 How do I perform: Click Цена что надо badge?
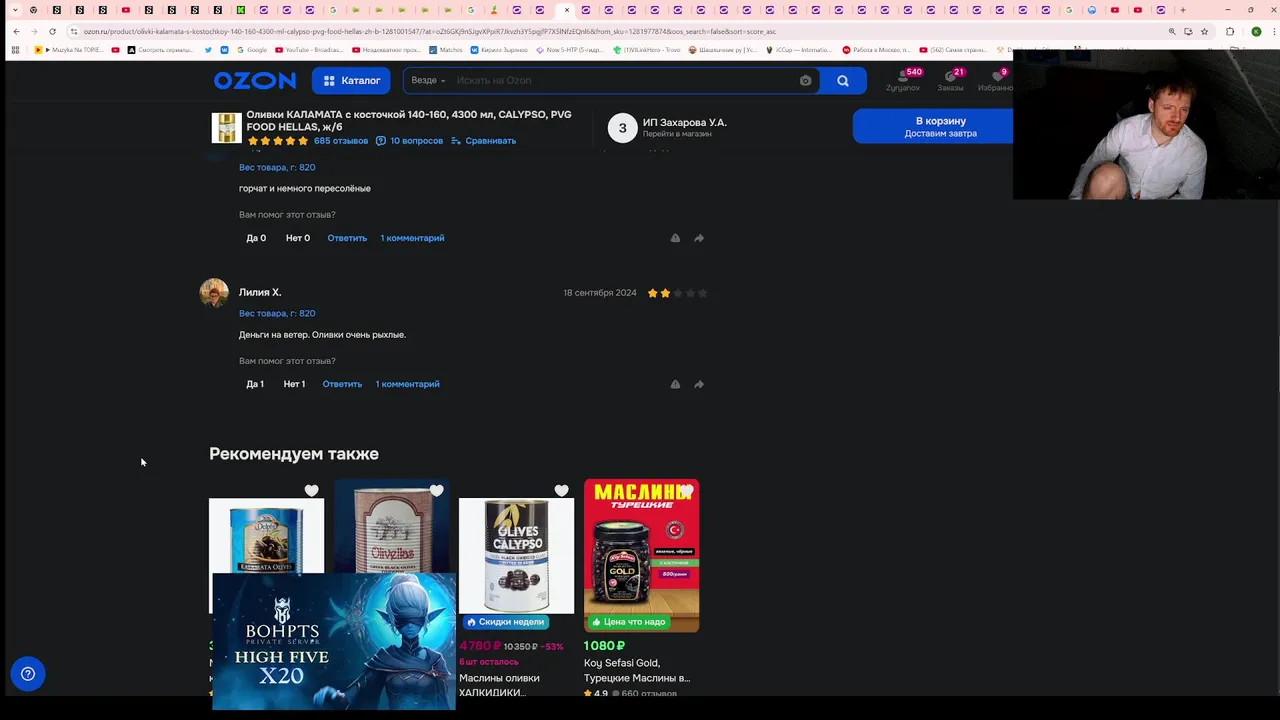pos(628,622)
